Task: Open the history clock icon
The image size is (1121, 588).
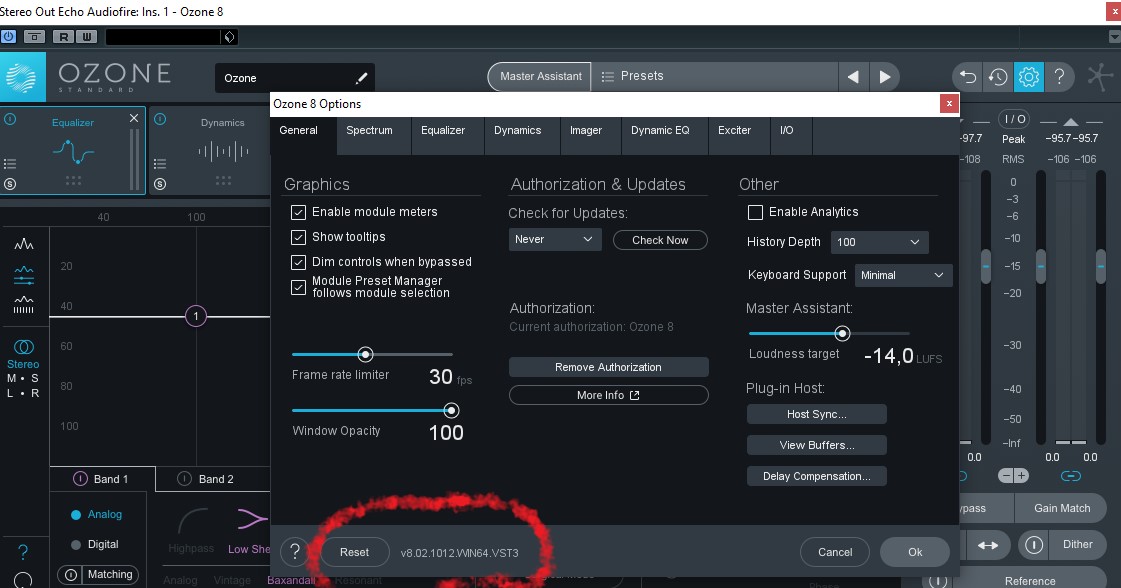Action: coord(997,77)
